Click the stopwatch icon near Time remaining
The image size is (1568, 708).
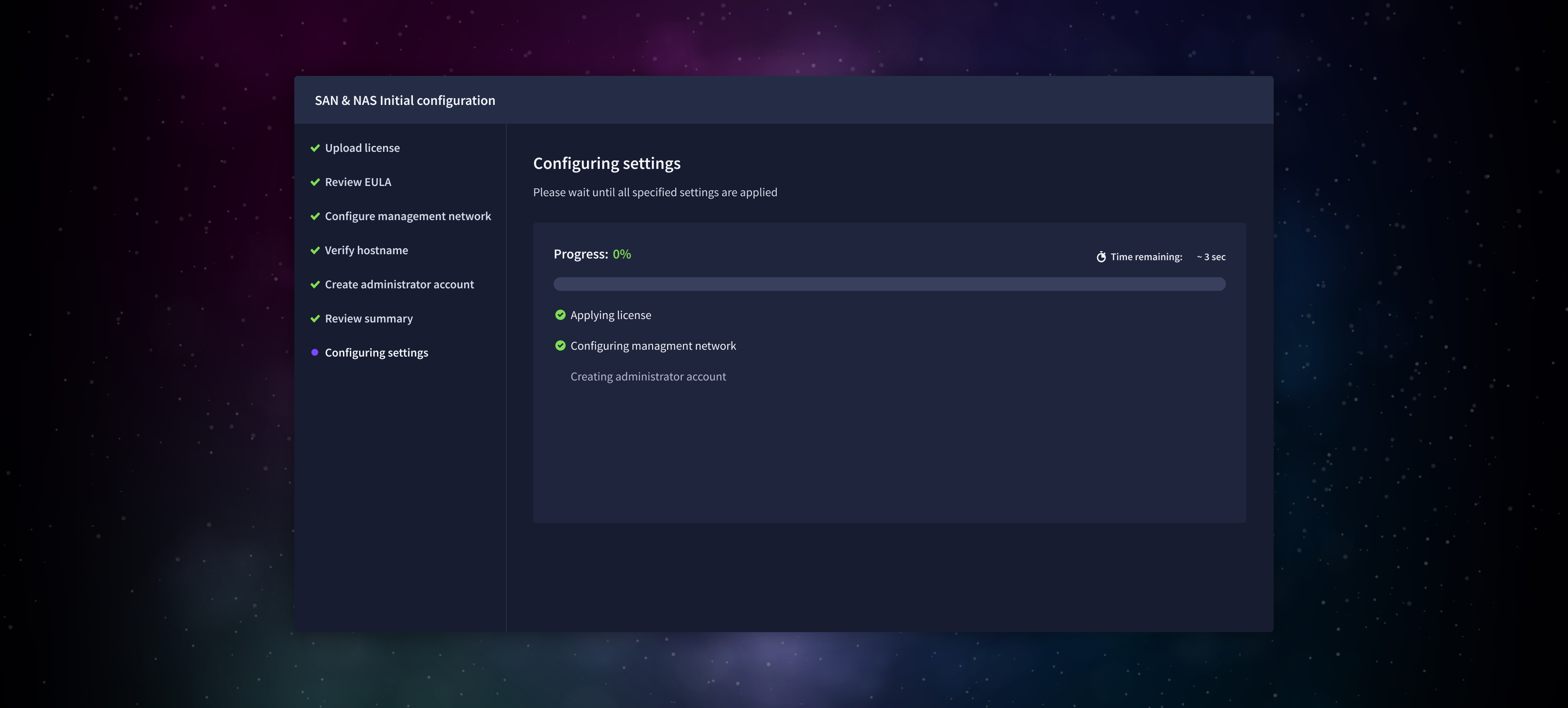tap(1101, 257)
